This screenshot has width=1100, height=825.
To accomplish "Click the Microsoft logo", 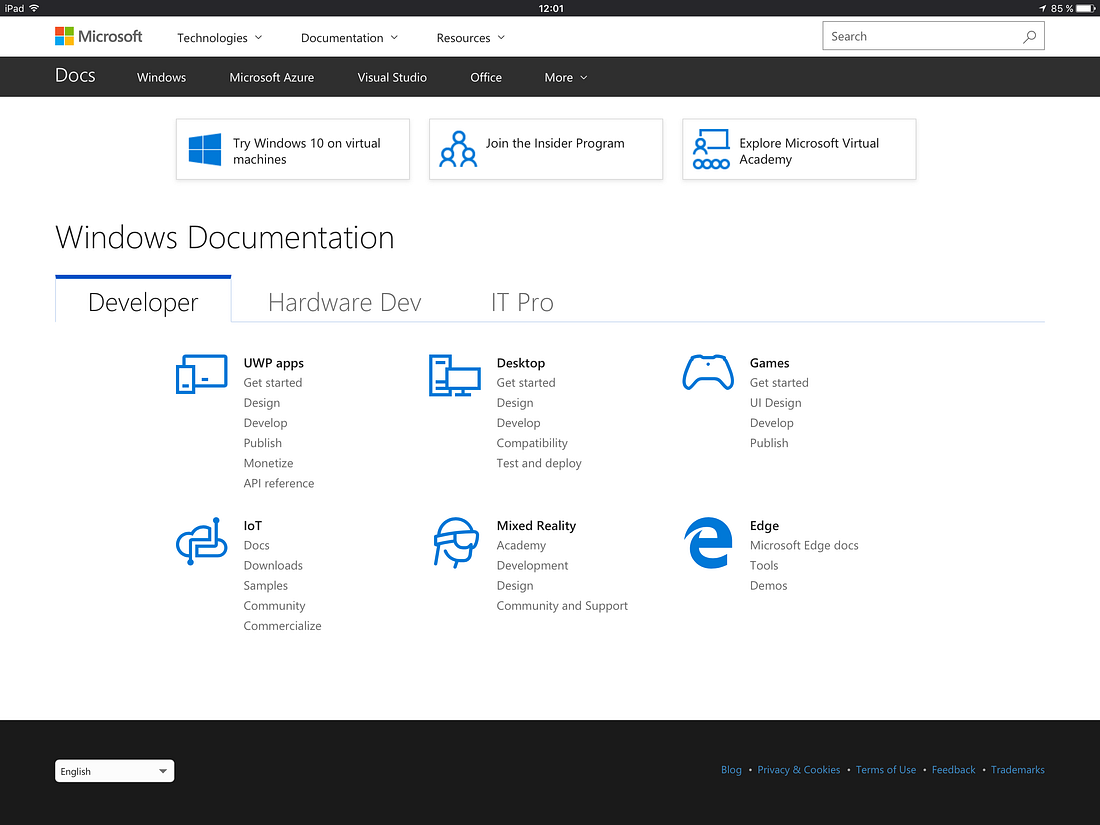I will pyautogui.click(x=98, y=37).
